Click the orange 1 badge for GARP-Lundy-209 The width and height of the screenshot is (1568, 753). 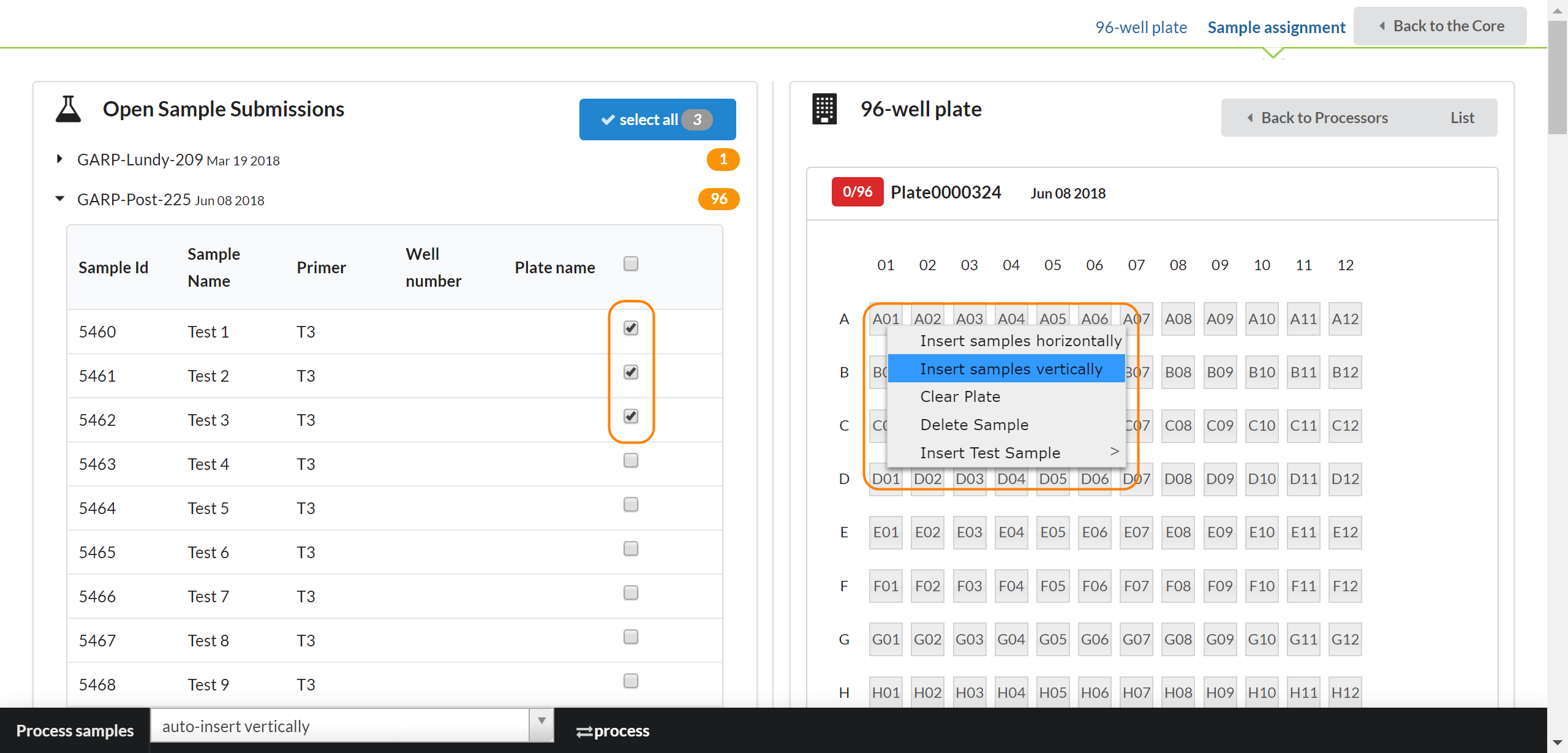723,160
